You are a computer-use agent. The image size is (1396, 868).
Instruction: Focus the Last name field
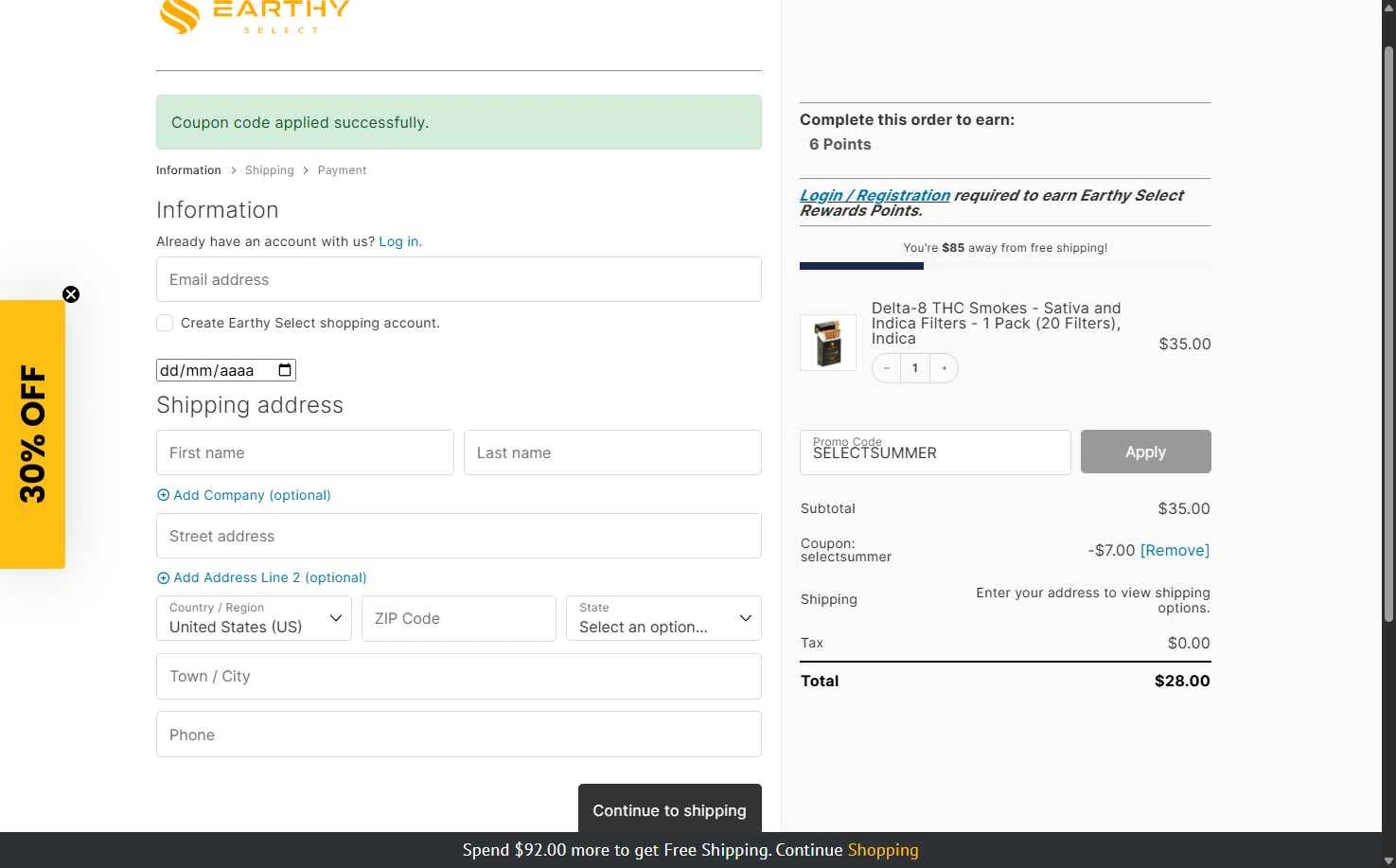(x=612, y=452)
